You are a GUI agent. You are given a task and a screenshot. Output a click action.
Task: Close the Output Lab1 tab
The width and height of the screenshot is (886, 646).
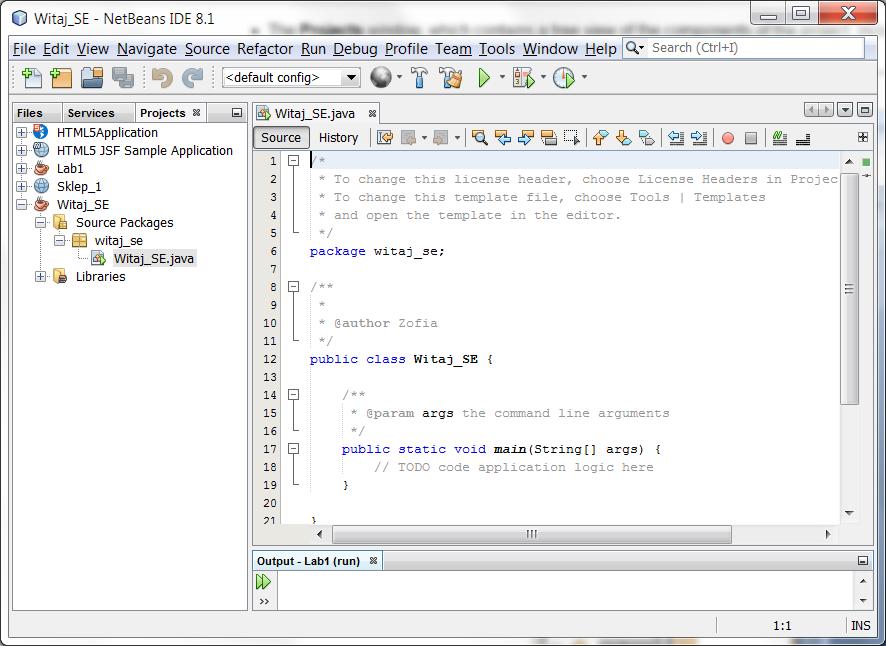click(x=373, y=561)
